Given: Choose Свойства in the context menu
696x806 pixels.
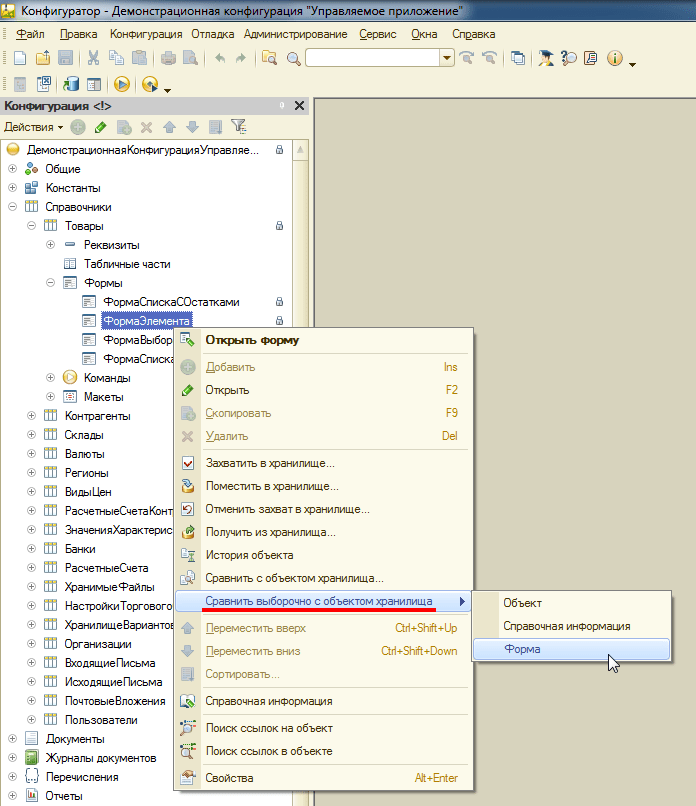Looking at the screenshot, I should tap(323, 778).
